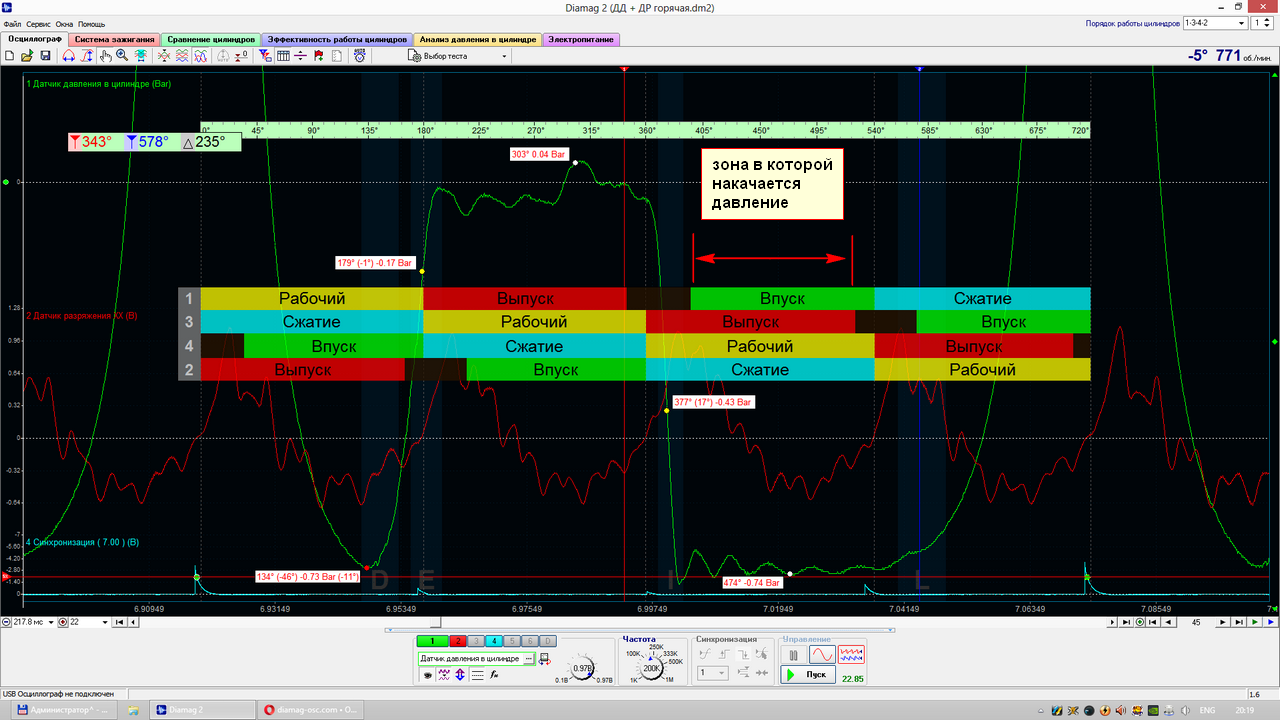The height and width of the screenshot is (720, 1280).
Task: Click the voltage range knob showing 0.97B
Action: point(582,668)
